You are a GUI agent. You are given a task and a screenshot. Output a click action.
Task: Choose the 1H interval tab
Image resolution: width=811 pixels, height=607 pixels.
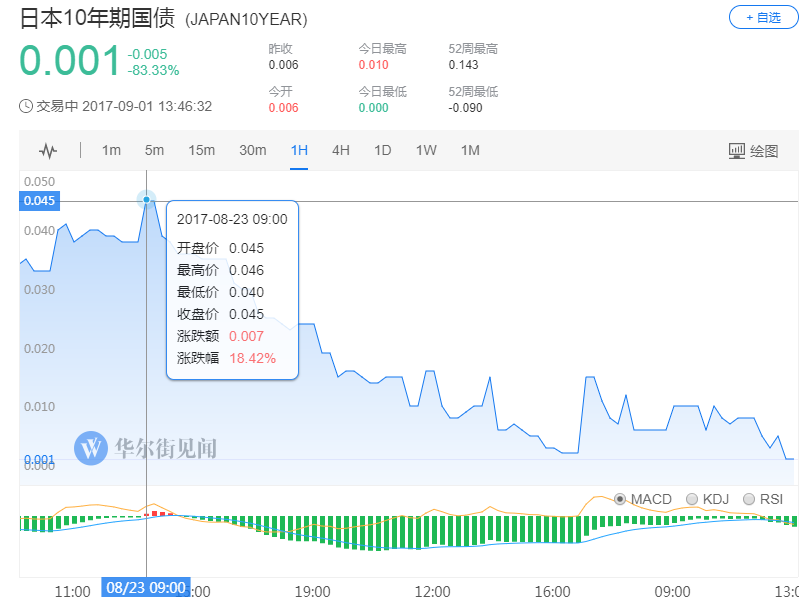coord(299,150)
